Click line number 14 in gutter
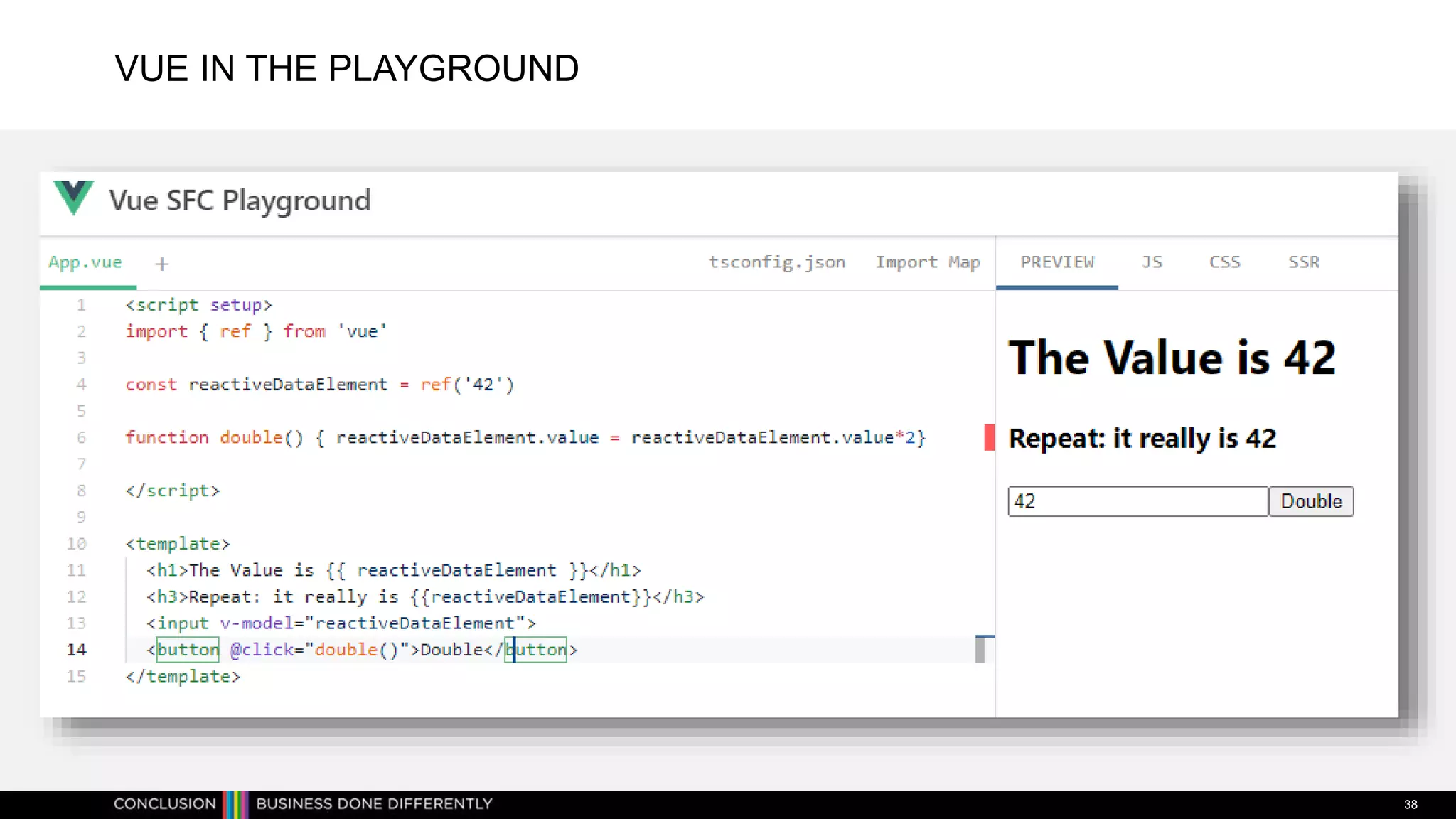The height and width of the screenshot is (819, 1456). coord(76,650)
